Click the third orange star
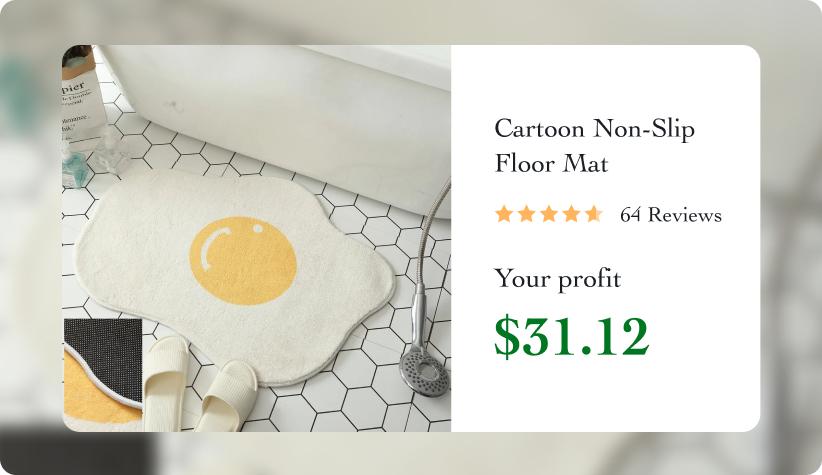The width and height of the screenshot is (822, 475). pyautogui.click(x=549, y=214)
